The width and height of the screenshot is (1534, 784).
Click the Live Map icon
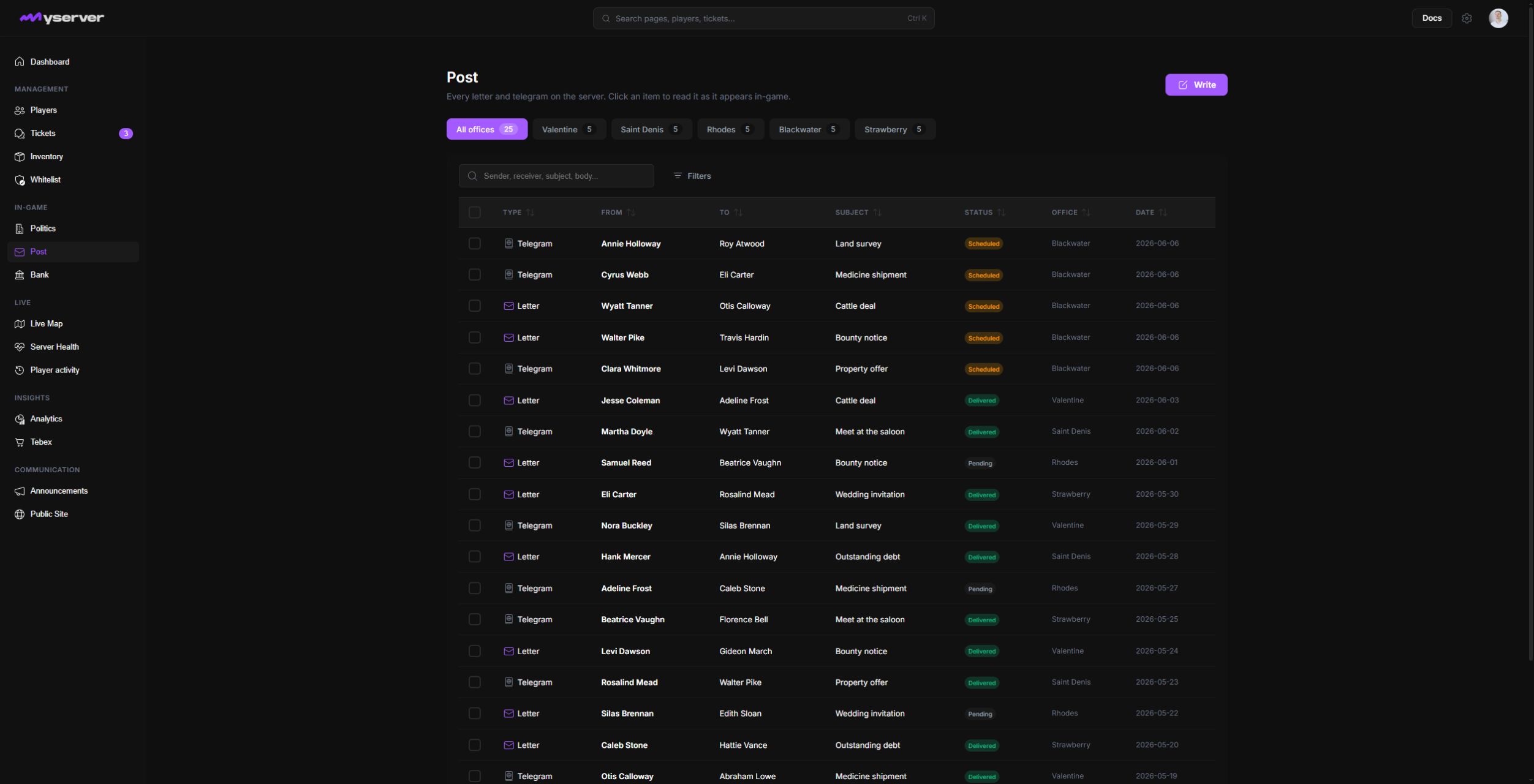pyautogui.click(x=20, y=324)
